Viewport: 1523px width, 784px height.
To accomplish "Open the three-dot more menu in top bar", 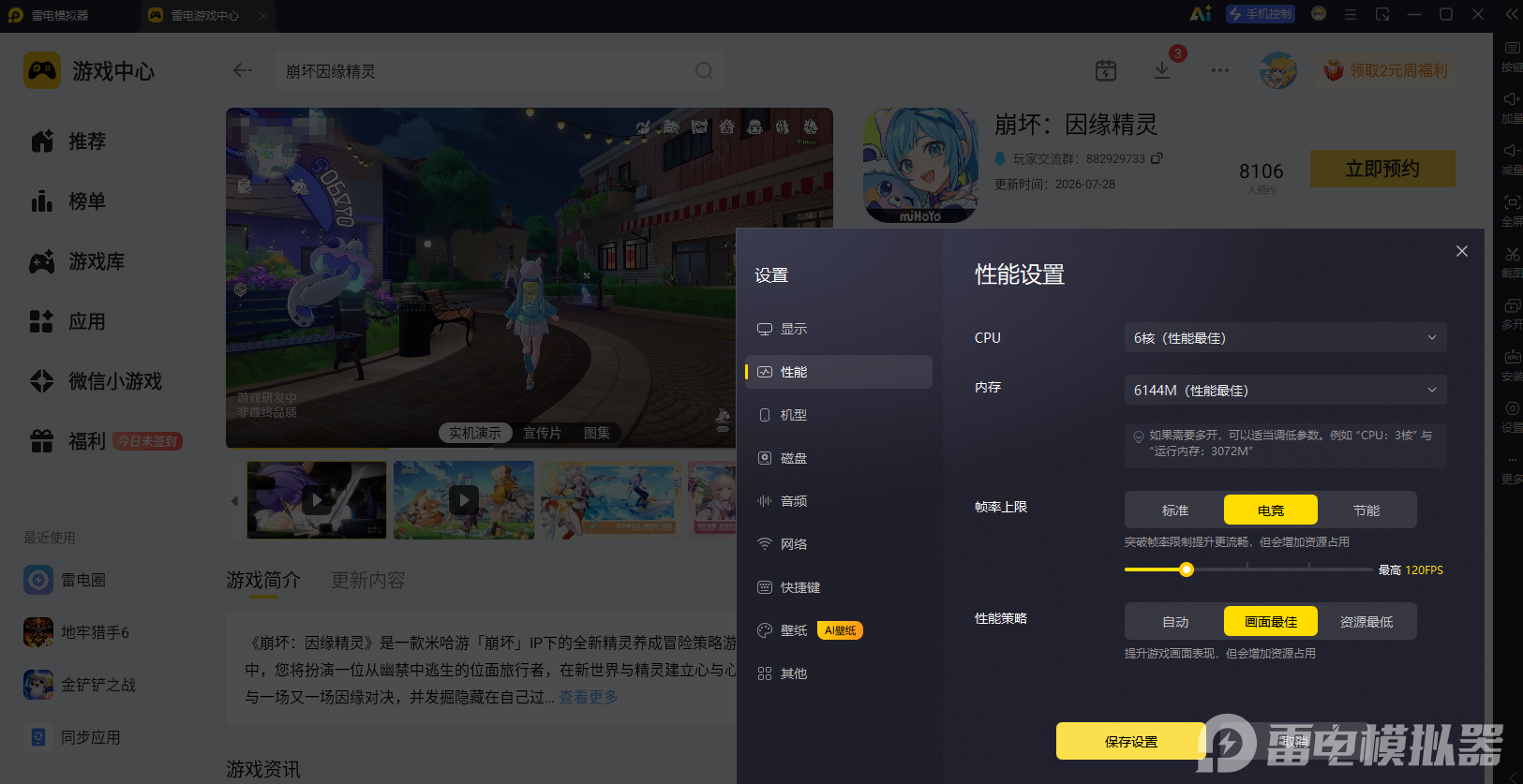I will pyautogui.click(x=1219, y=70).
